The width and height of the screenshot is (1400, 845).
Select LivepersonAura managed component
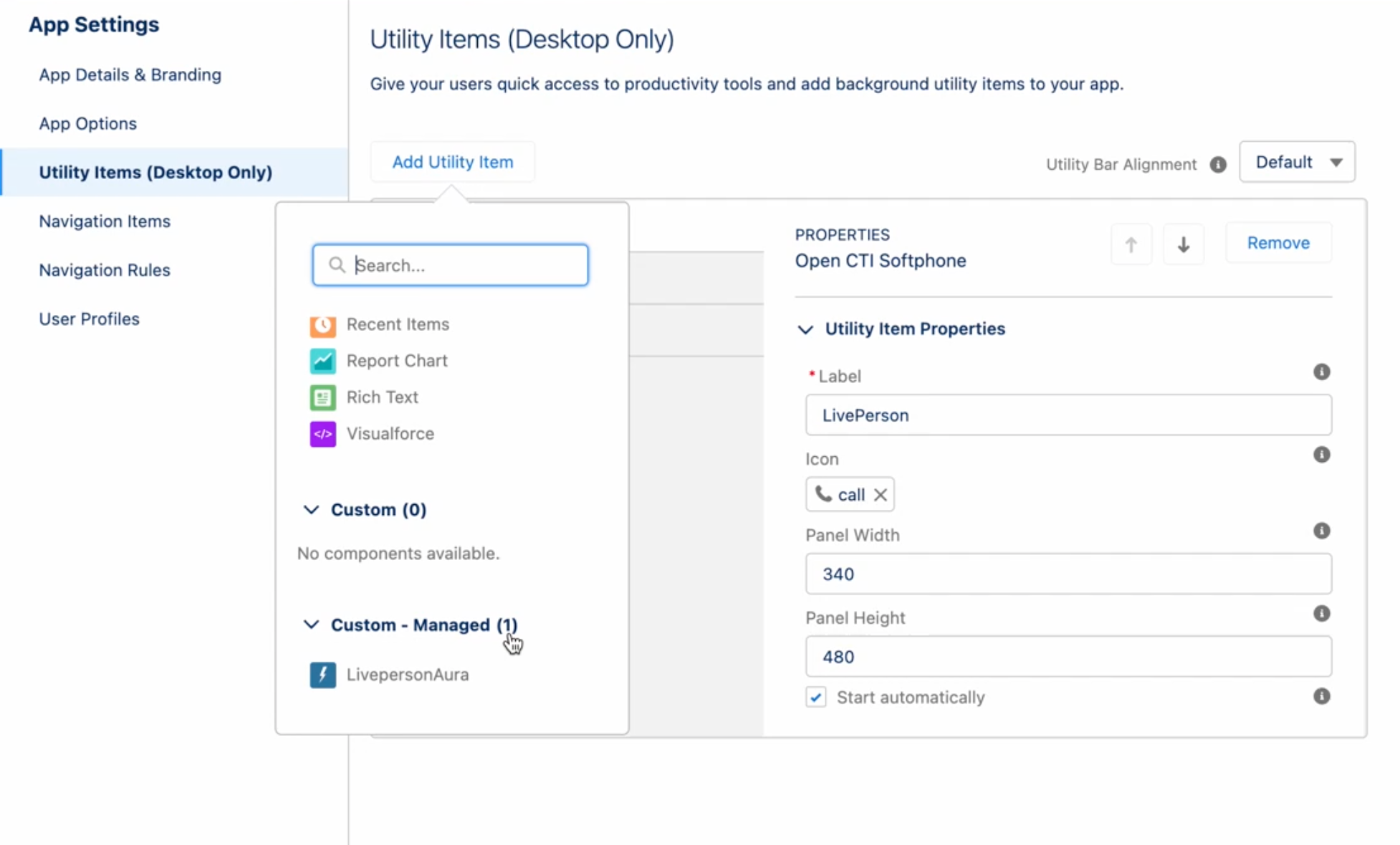click(408, 675)
